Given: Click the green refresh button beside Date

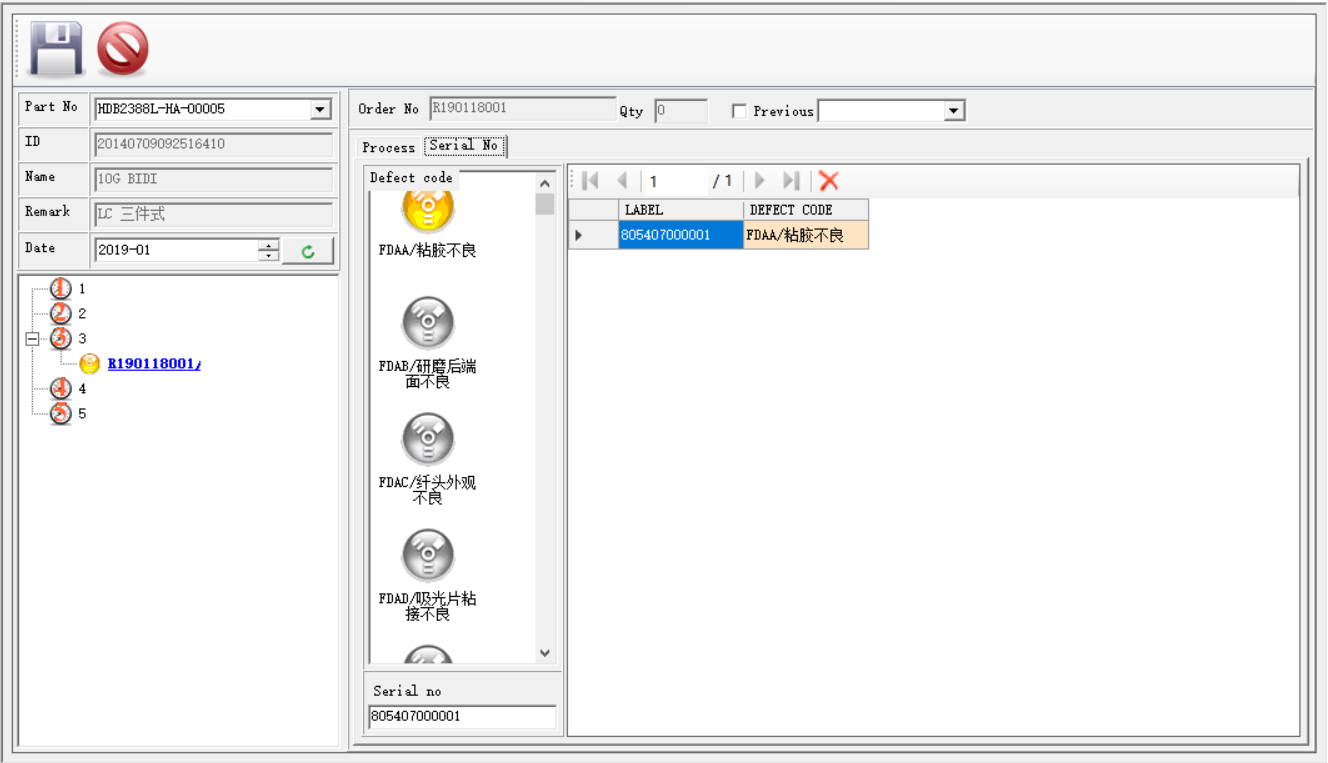Looking at the screenshot, I should pos(308,251).
